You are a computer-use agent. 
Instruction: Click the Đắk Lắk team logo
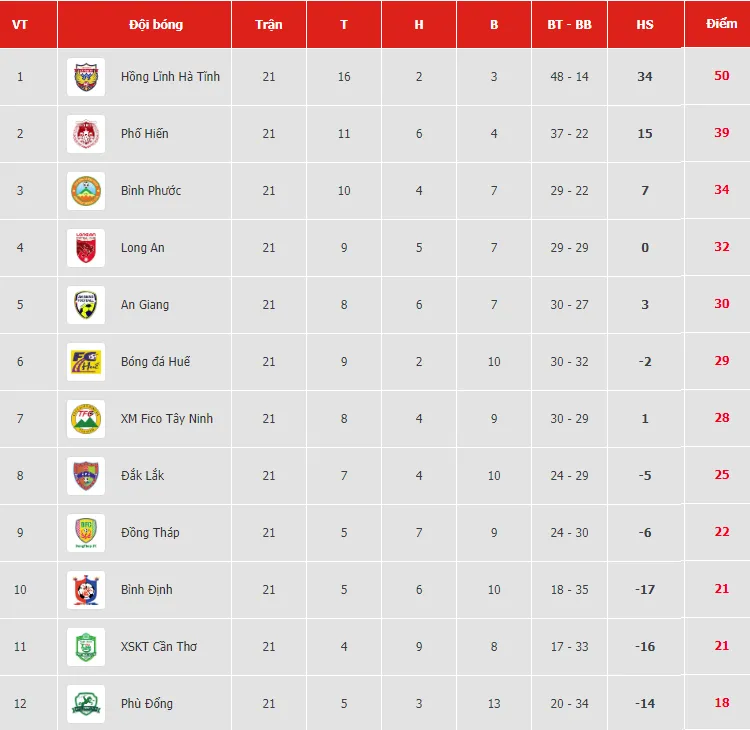tap(85, 476)
